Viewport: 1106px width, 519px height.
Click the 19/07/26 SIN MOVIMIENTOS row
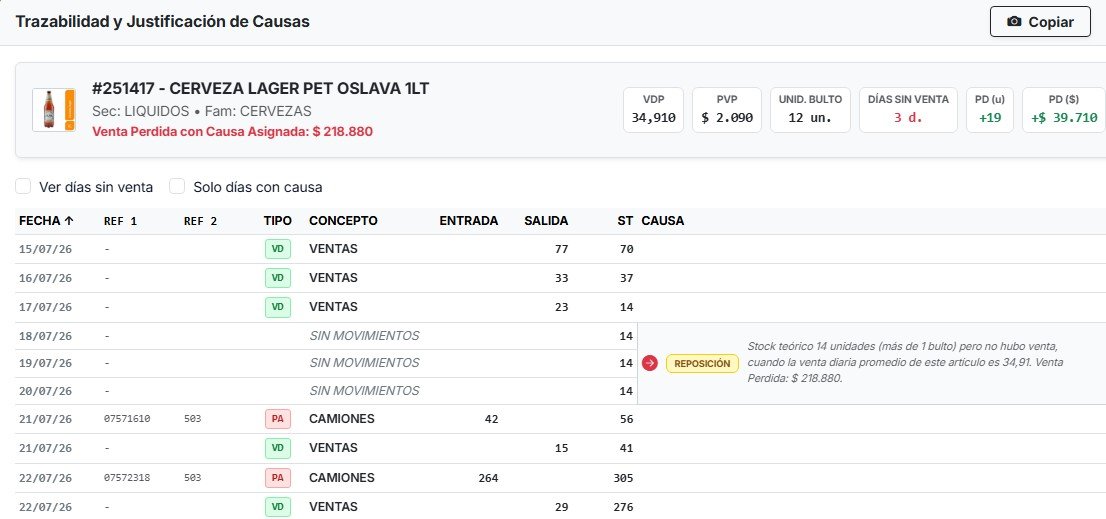click(x=326, y=363)
